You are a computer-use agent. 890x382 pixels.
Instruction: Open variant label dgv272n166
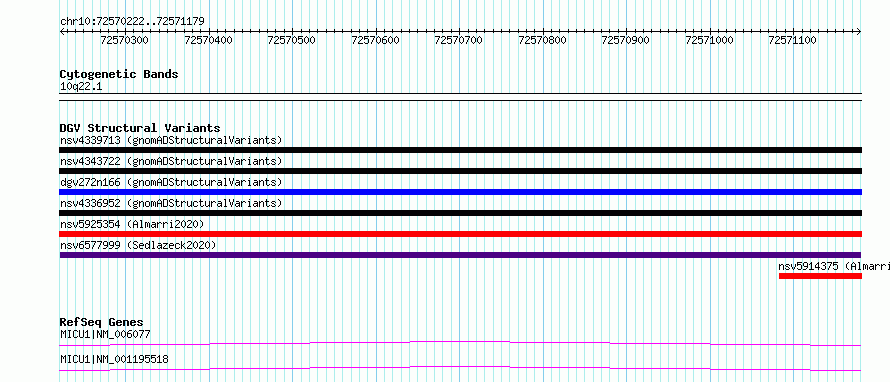pos(171,182)
